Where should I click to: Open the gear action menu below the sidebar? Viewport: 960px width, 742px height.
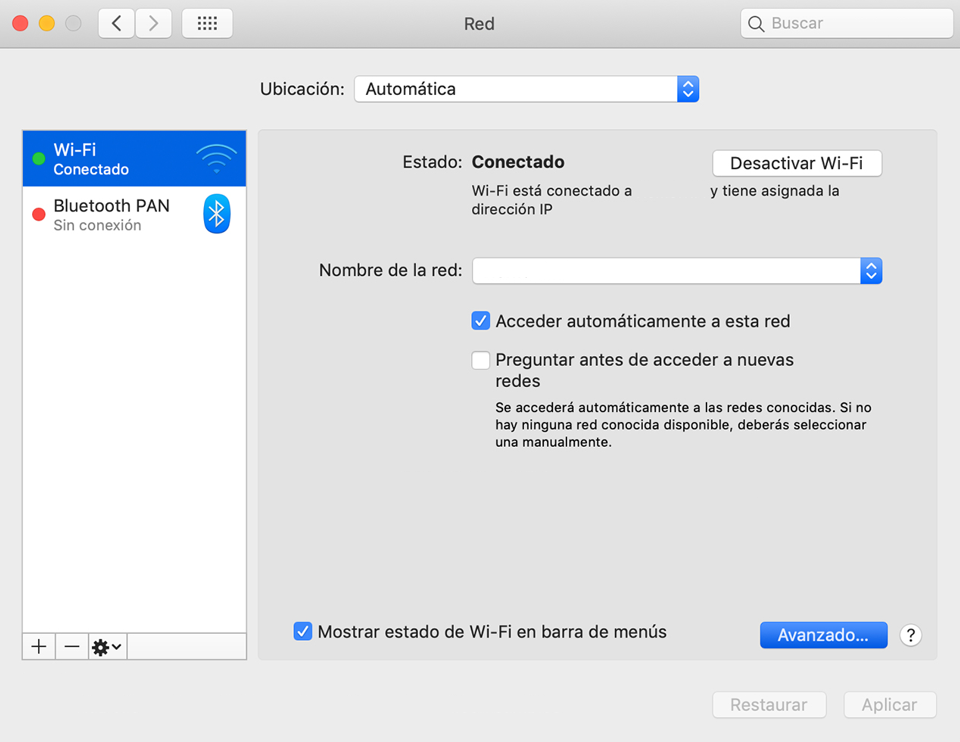pos(106,646)
